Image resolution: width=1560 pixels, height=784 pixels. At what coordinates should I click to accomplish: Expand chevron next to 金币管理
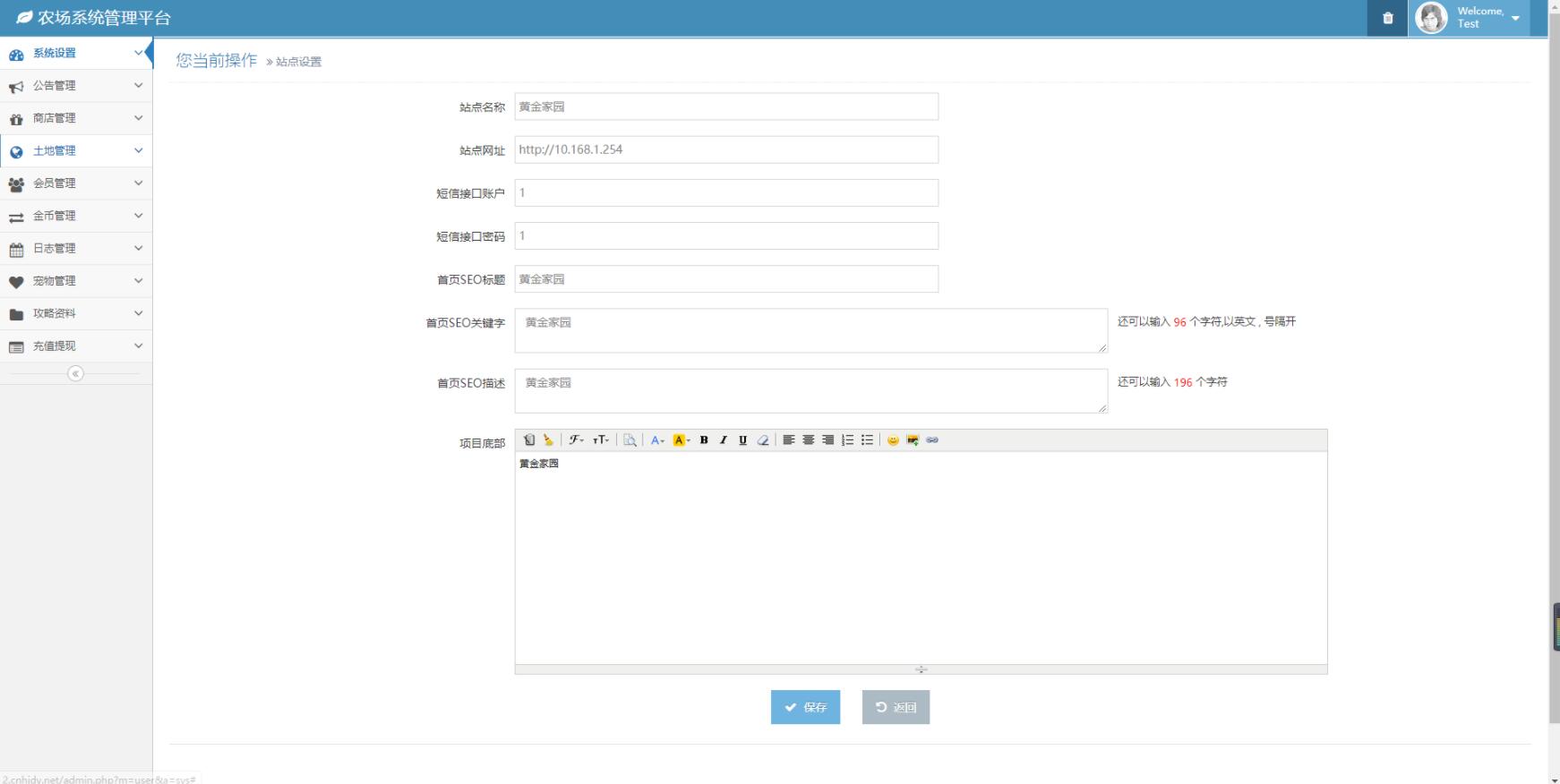pos(138,216)
